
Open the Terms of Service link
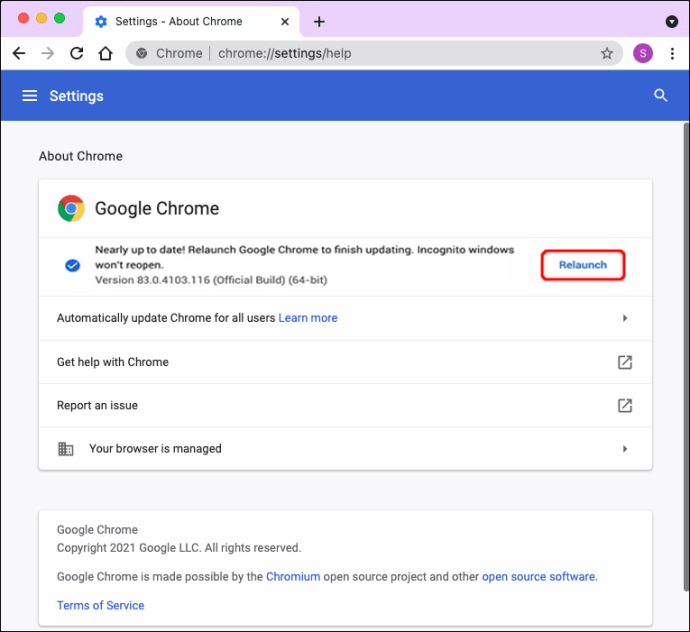pyautogui.click(x=100, y=605)
